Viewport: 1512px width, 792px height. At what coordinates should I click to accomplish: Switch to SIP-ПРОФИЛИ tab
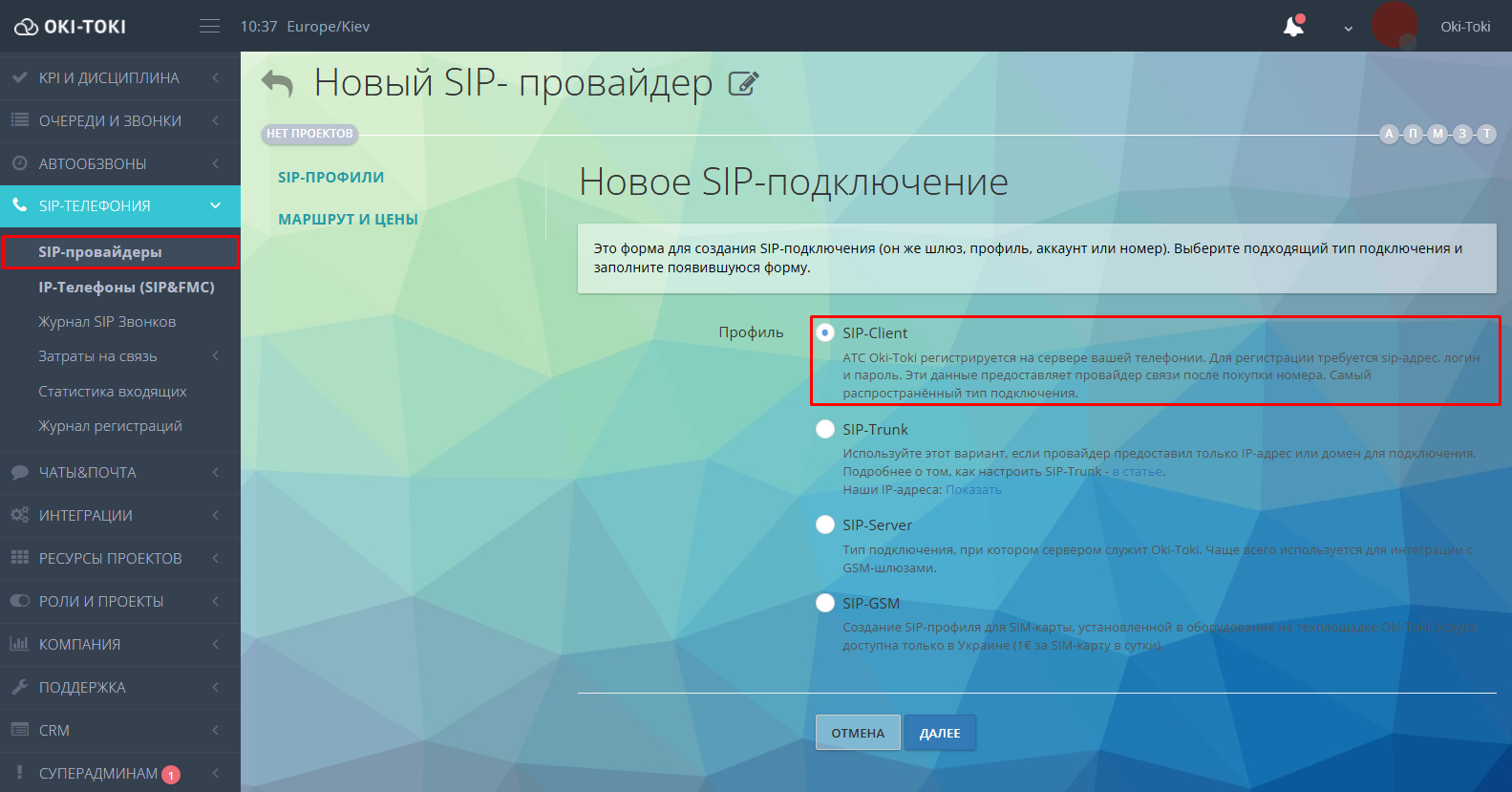coord(330,177)
